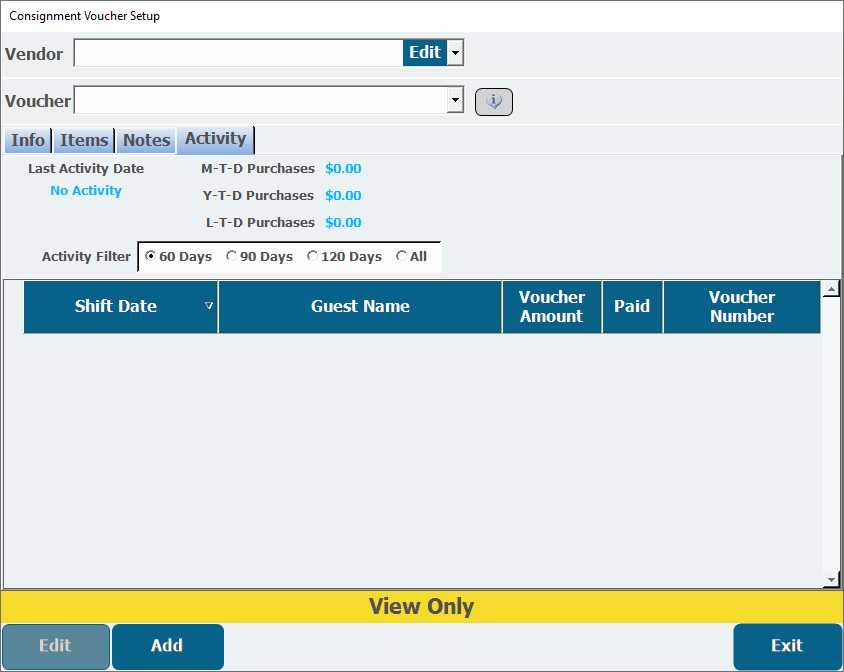Go to the Notes tab
This screenshot has height=672, width=844.
click(146, 140)
